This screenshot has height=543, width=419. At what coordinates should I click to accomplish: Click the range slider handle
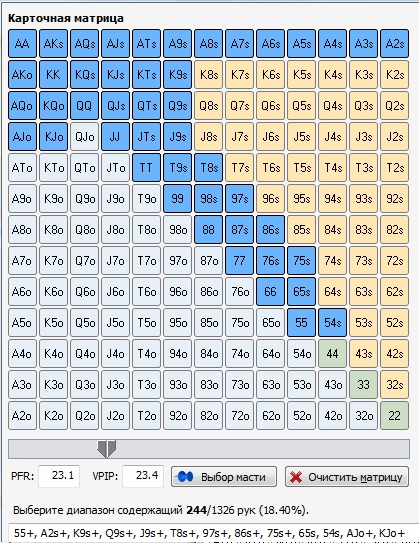pyautogui.click(x=106, y=449)
